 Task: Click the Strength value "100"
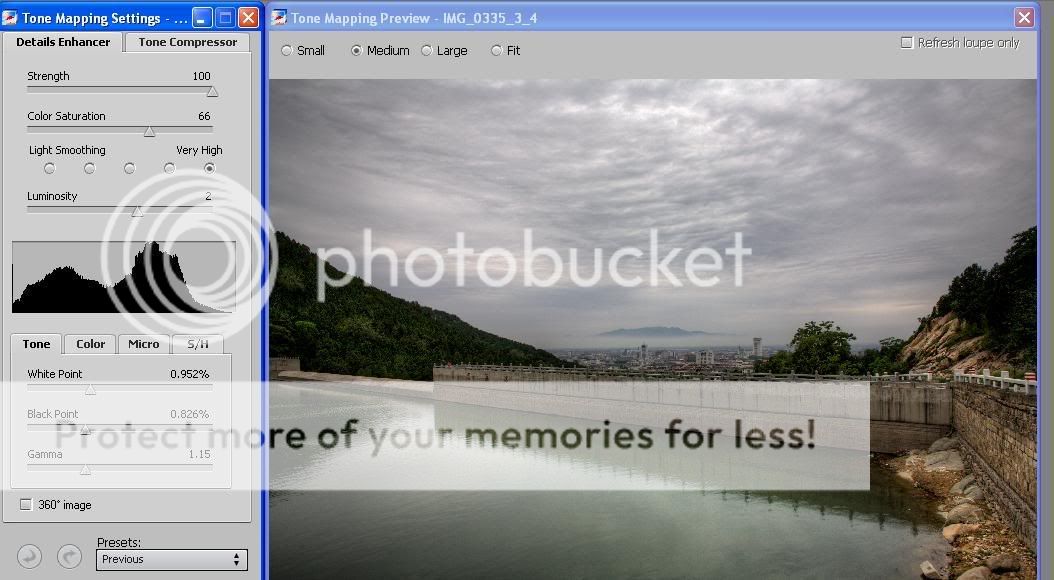201,76
